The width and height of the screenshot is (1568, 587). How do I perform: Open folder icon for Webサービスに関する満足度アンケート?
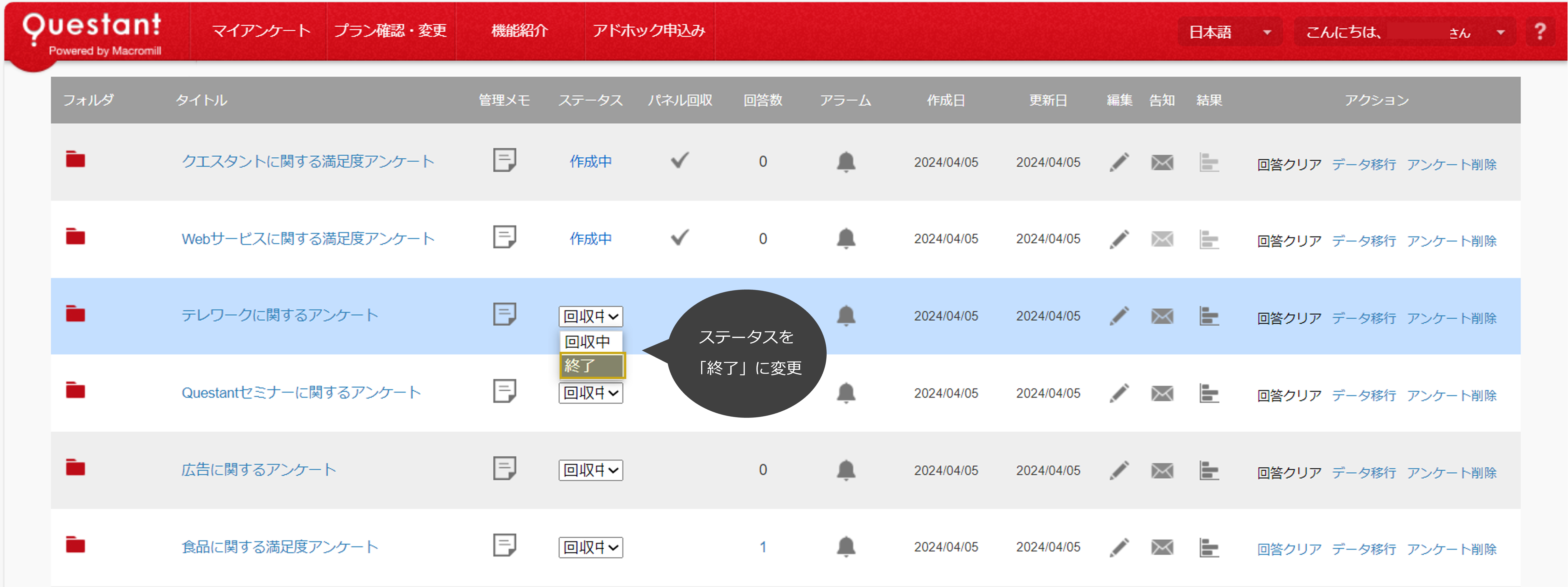pos(76,236)
